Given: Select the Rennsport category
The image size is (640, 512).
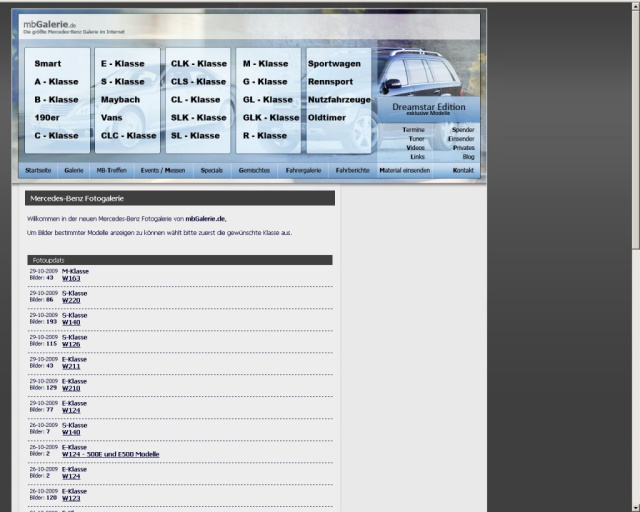Looking at the screenshot, I should tap(330, 82).
